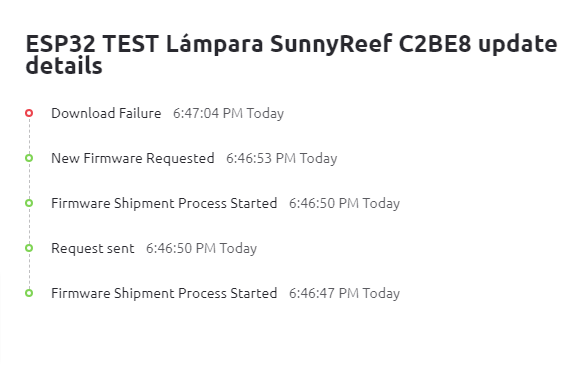Click the green Request sent status marker
Viewport: 583px width, 381px height.
pyautogui.click(x=29, y=248)
